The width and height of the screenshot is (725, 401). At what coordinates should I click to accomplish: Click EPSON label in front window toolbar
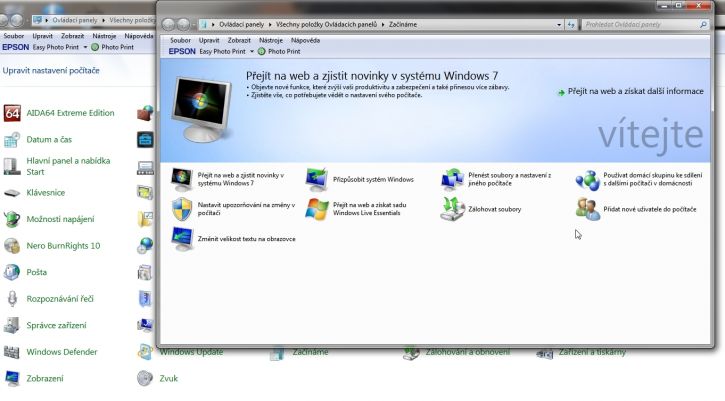[182, 51]
